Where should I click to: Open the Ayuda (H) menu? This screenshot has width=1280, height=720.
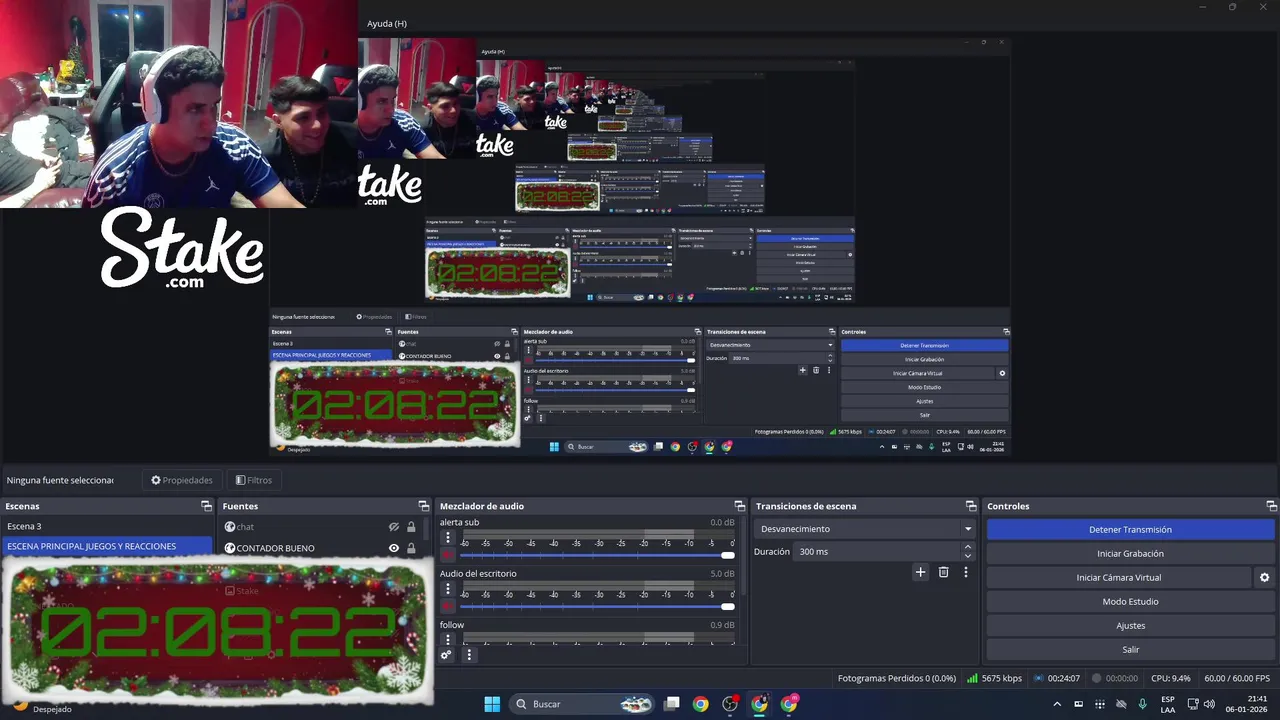pos(387,23)
